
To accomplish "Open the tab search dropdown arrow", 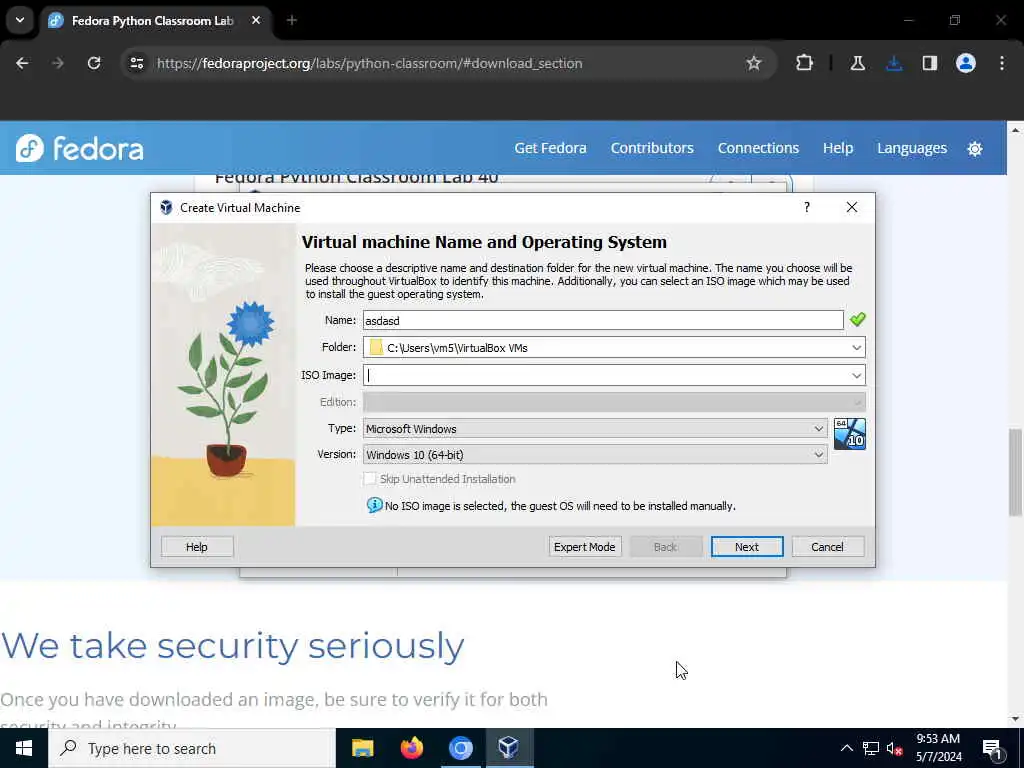I will pyautogui.click(x=20, y=20).
